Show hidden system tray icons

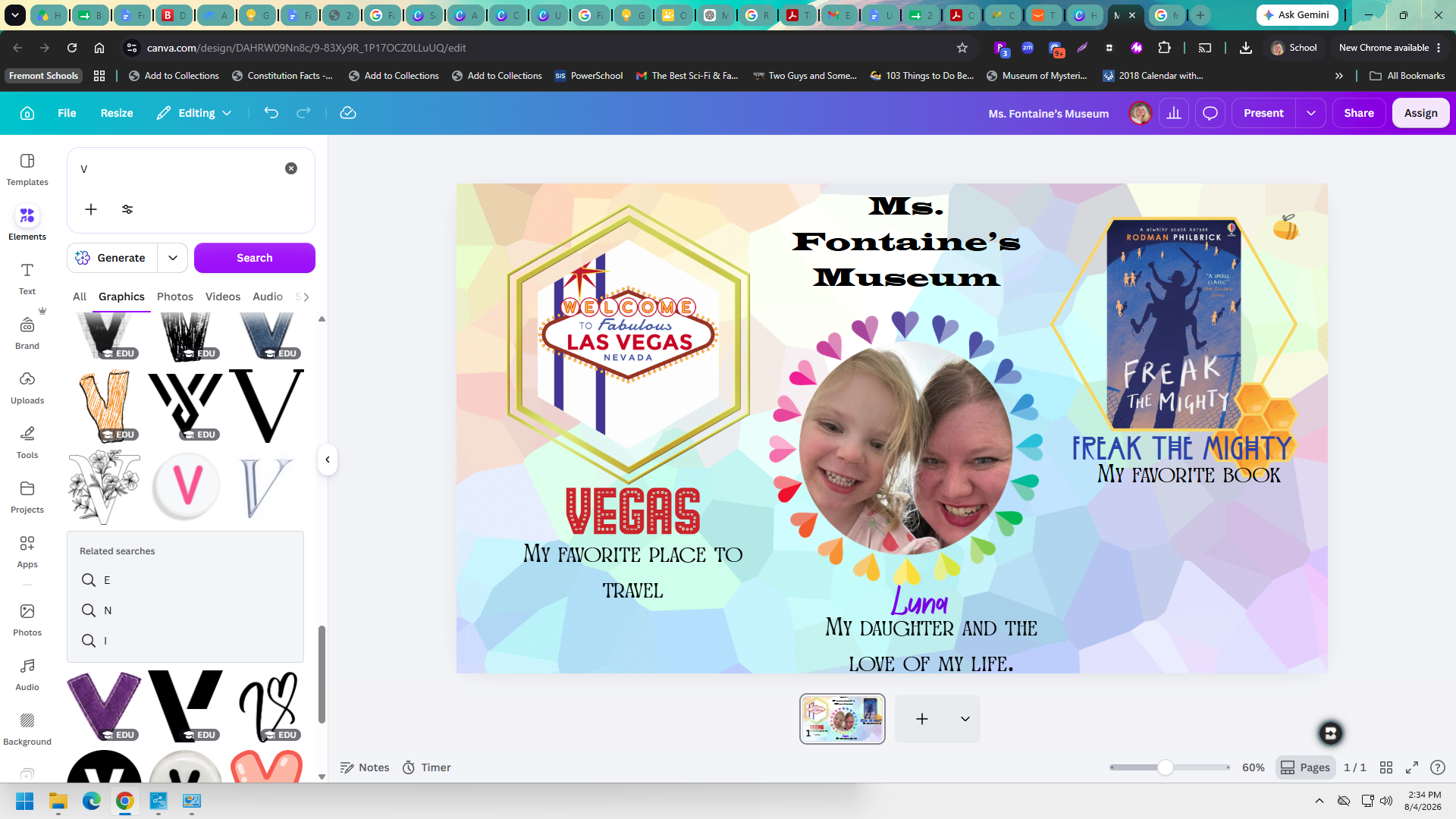[1319, 801]
